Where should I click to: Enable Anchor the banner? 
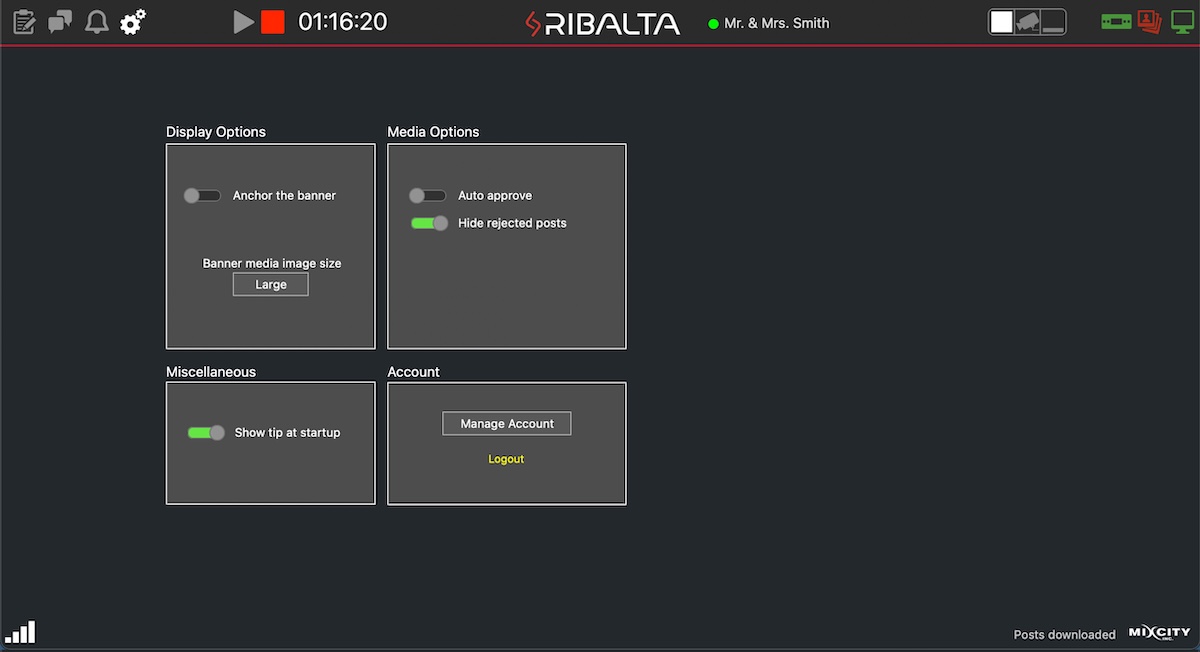202,195
